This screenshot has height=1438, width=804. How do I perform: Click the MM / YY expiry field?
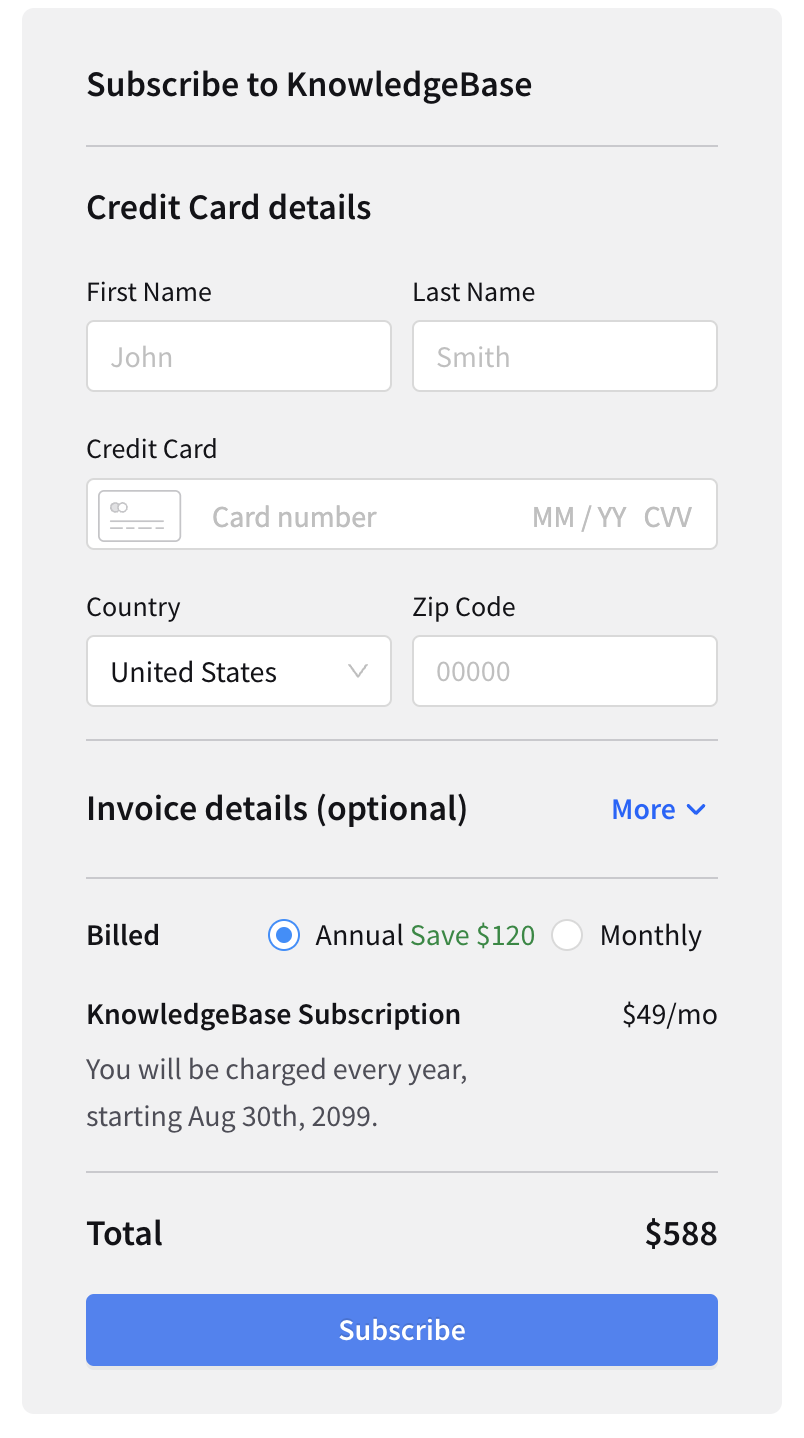point(579,517)
